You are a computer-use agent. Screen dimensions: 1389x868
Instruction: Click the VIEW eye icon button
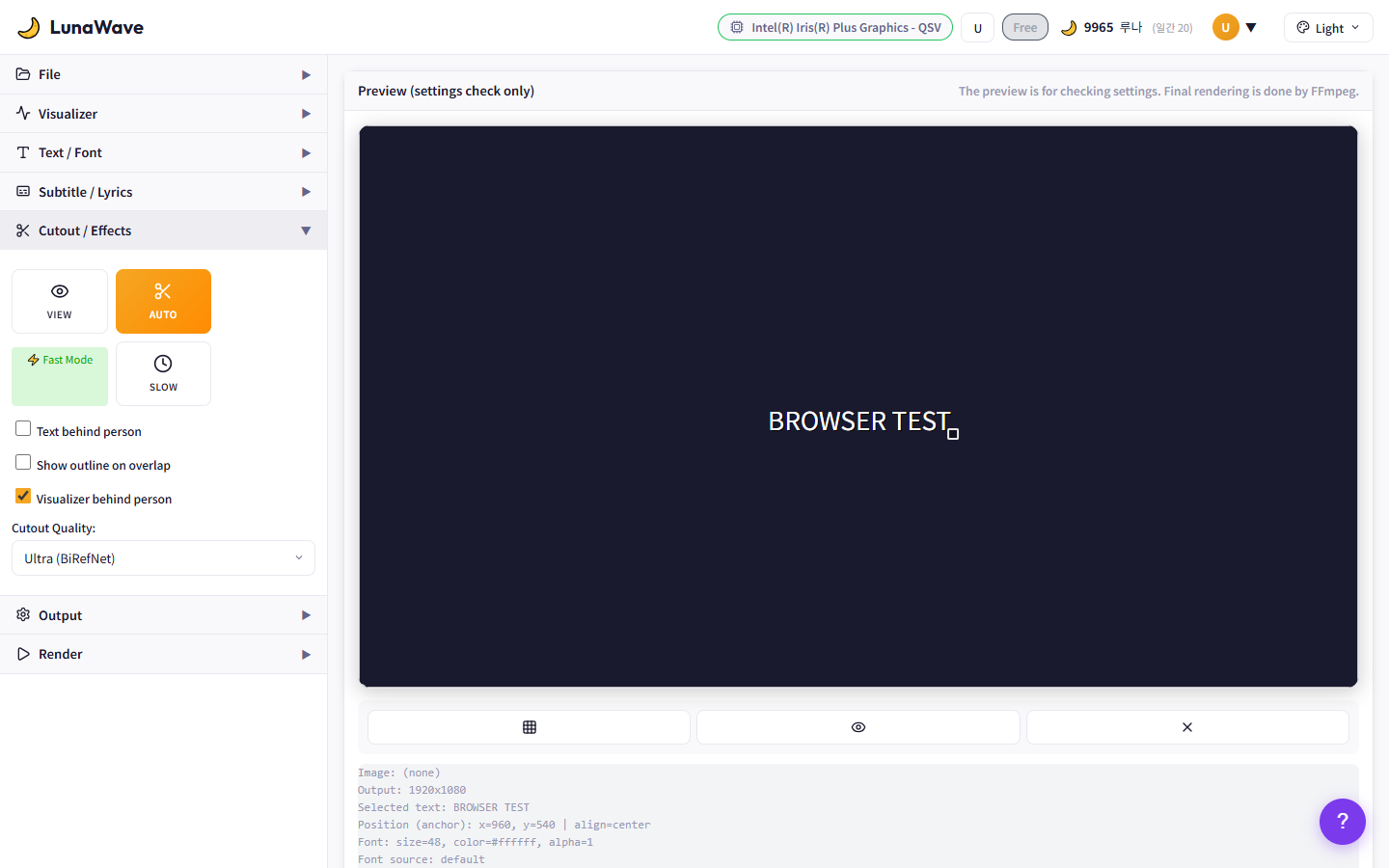pos(60,301)
